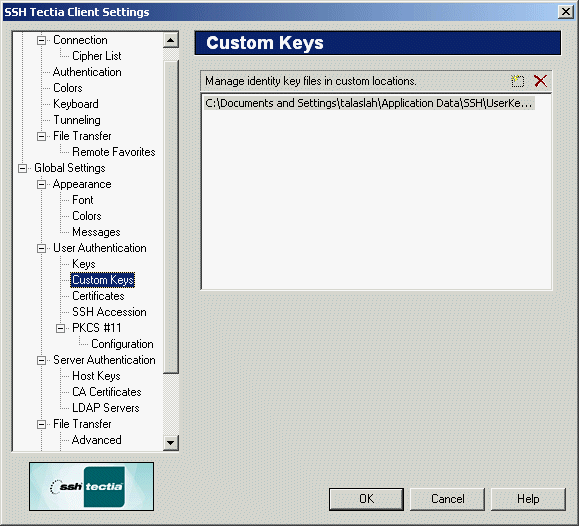579x526 pixels.
Task: Select Cipher List in the tree
Action: pos(97,56)
